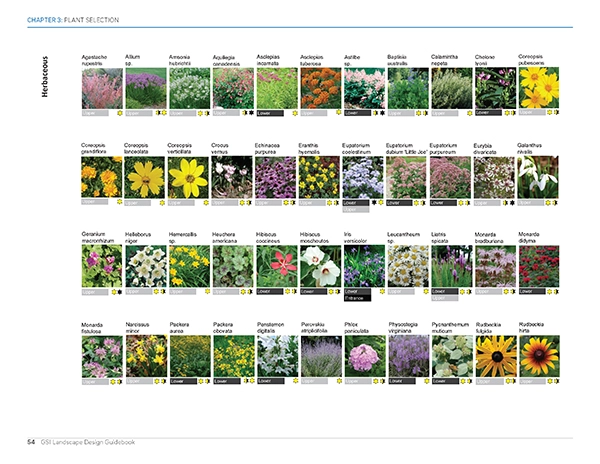Open the Monarda didyma red flower photo
Viewport: 600px width, 464px height.
coord(537,266)
